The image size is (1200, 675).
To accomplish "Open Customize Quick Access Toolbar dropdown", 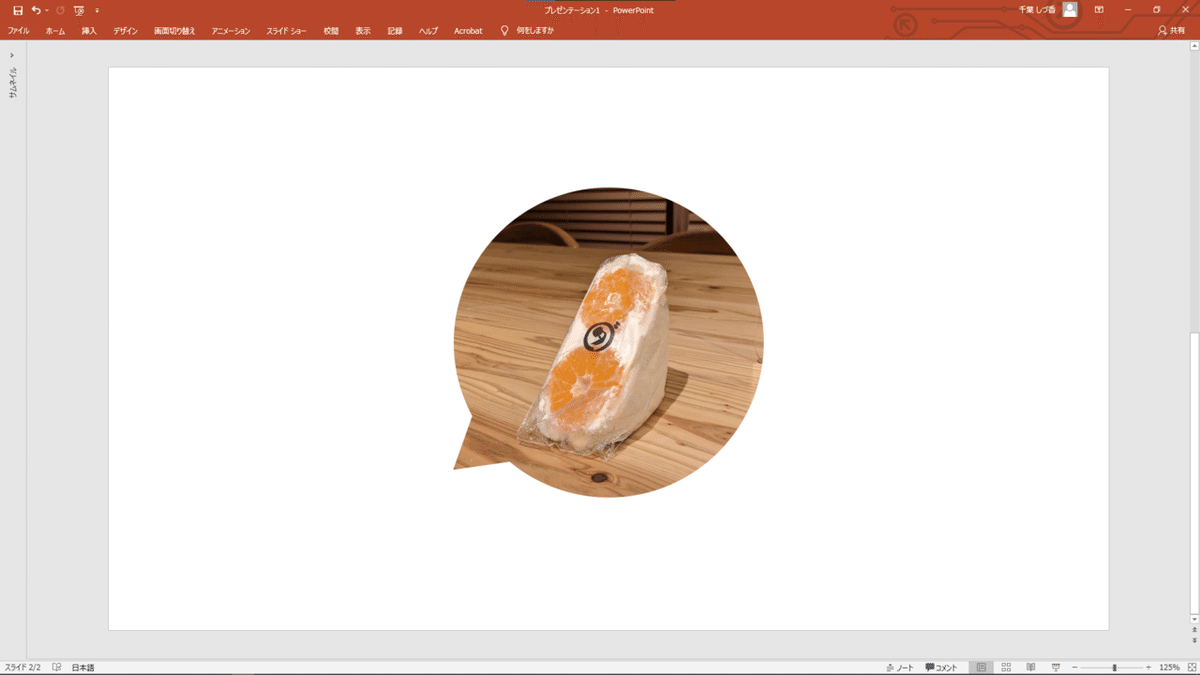I will coord(97,10).
